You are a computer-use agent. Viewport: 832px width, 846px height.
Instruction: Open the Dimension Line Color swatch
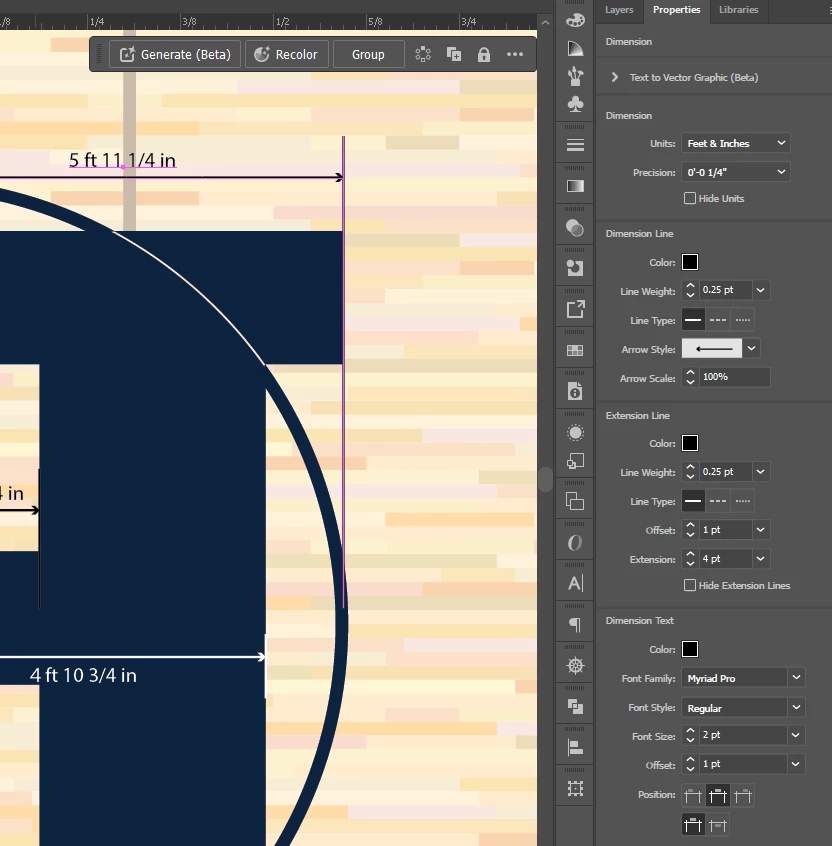(690, 262)
